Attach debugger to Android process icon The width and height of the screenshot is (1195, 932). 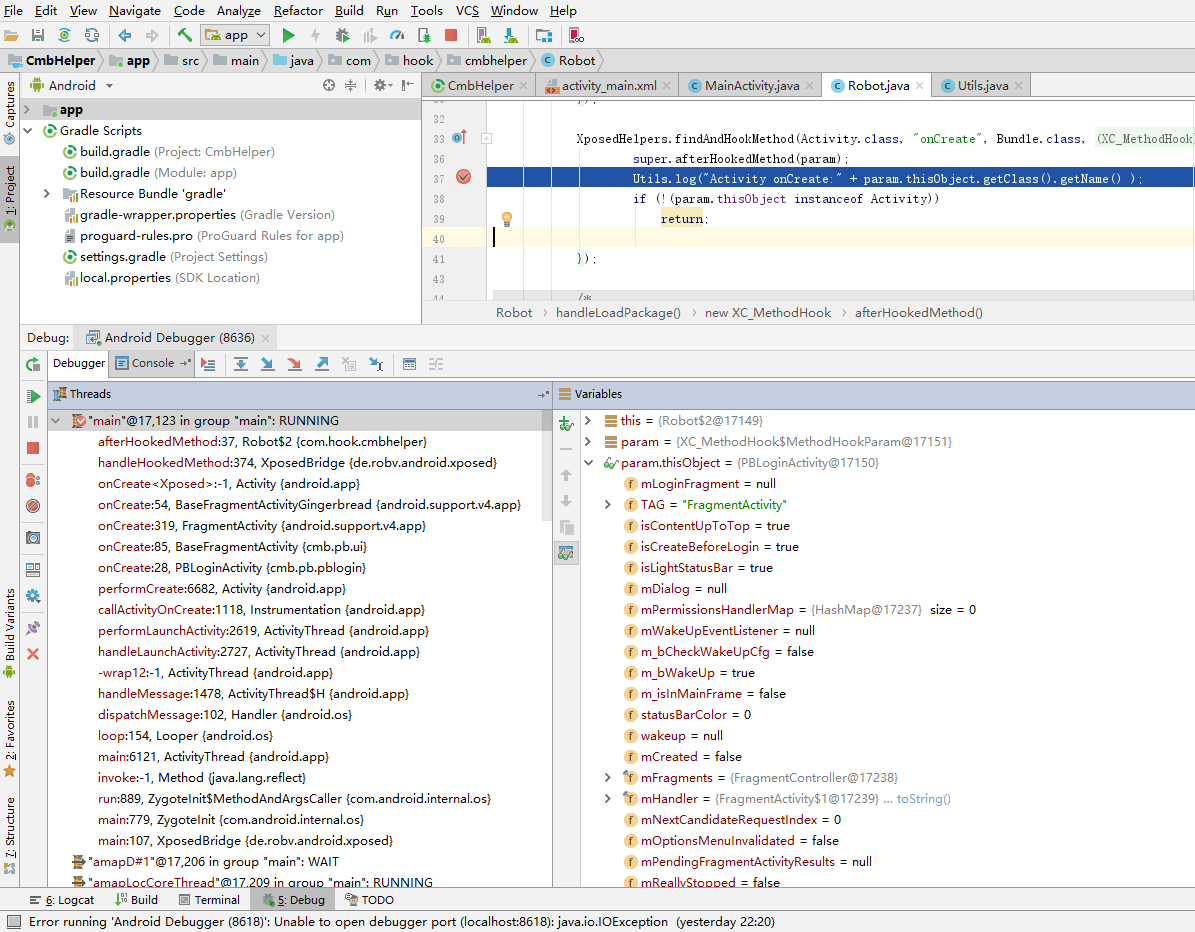point(424,35)
